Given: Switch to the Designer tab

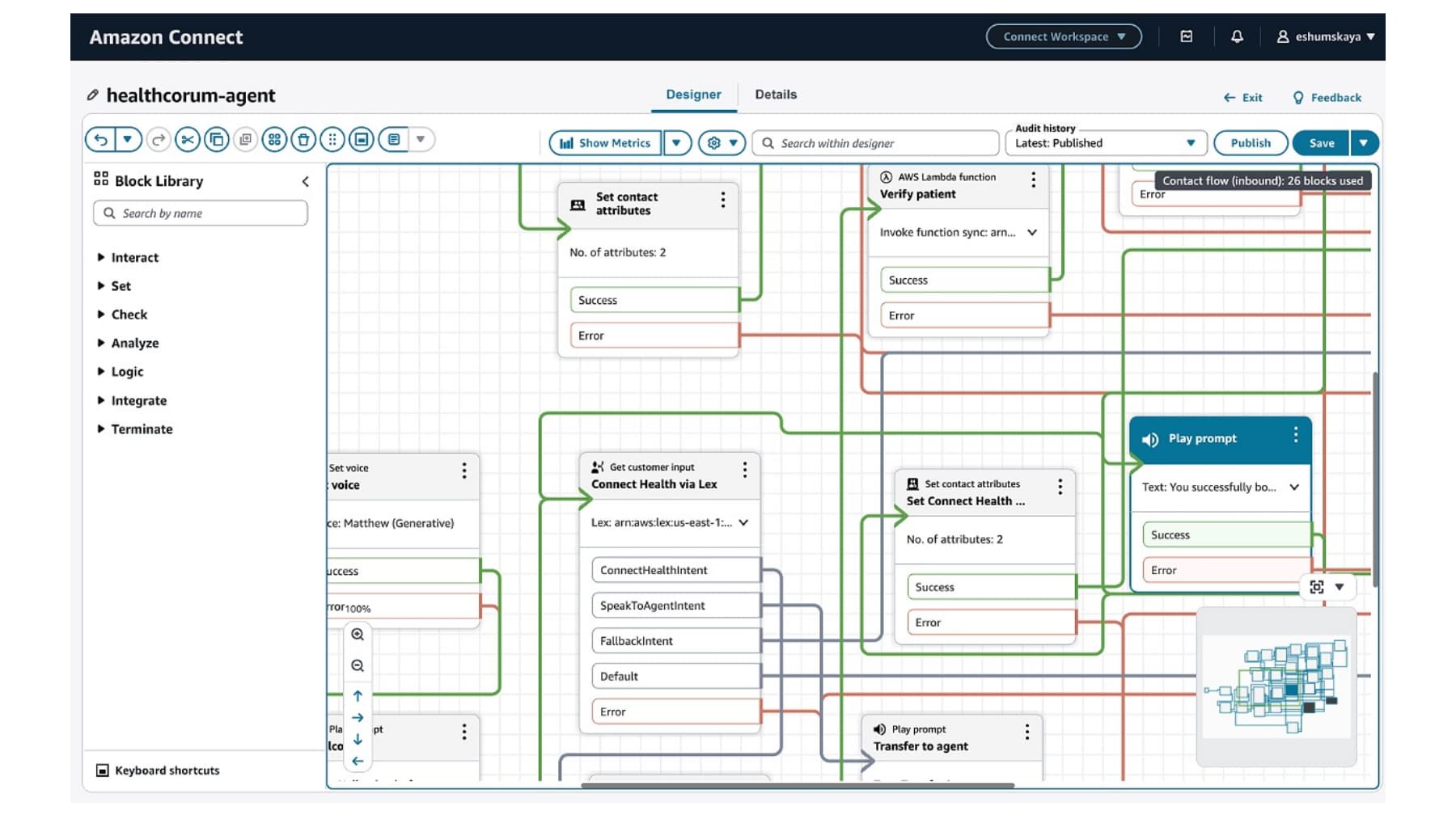Looking at the screenshot, I should pos(693,95).
